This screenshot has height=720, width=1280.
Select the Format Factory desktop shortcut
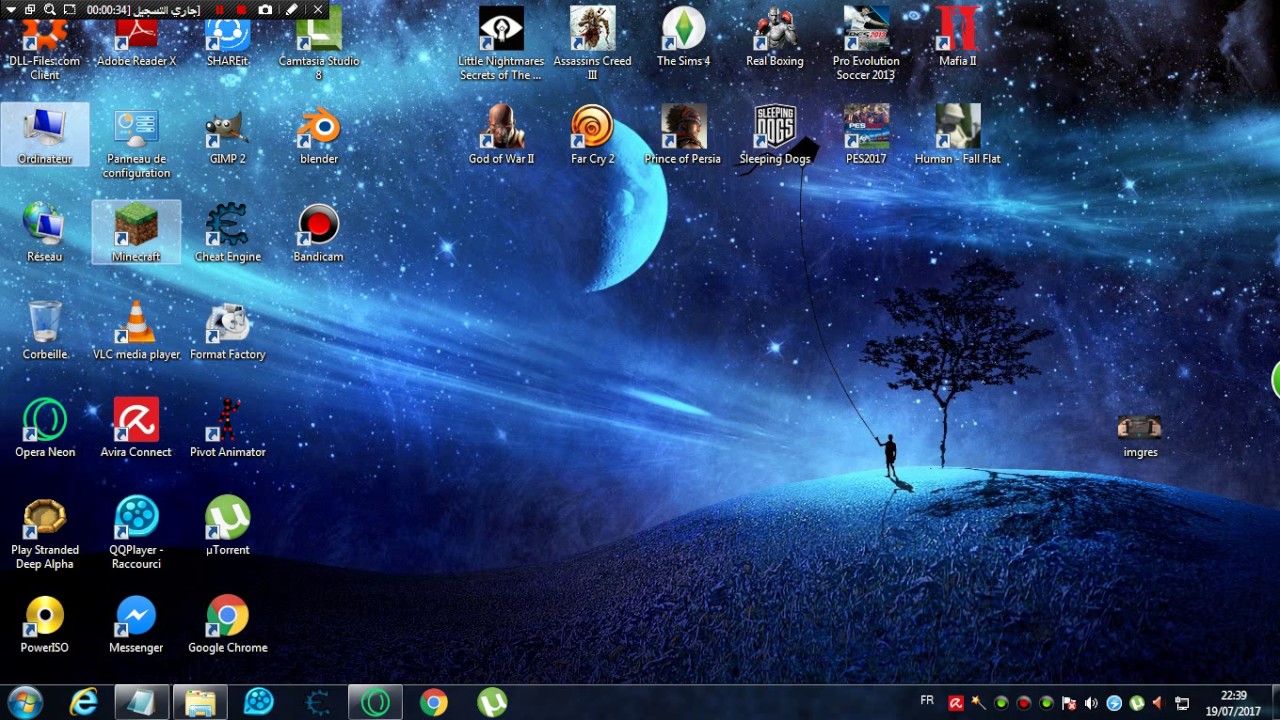[x=227, y=330]
